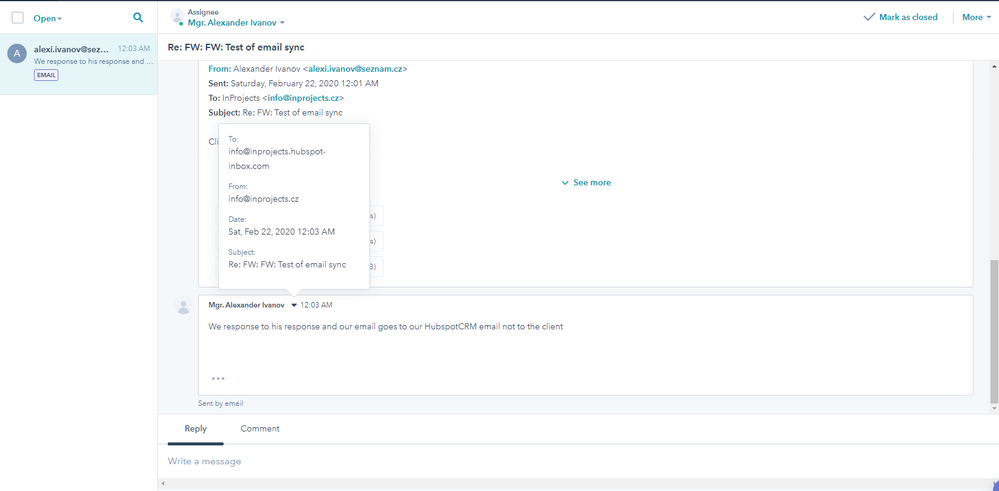This screenshot has height=491, width=999.
Task: Select the alexi.ivanov@sez... conversation in the list
Action: click(78, 64)
